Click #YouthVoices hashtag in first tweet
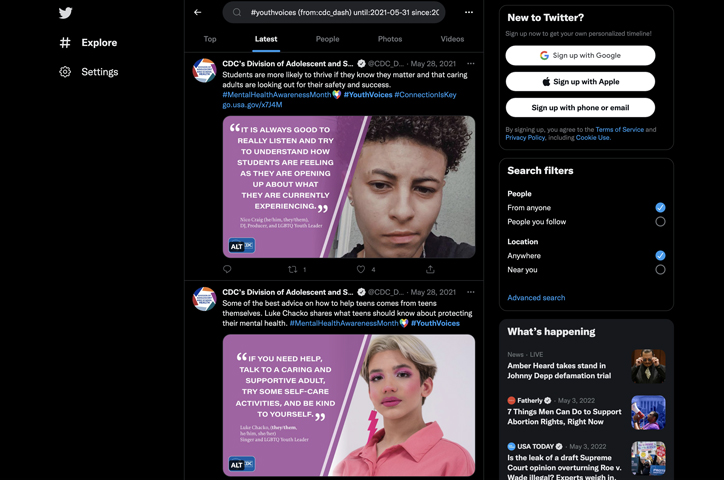The image size is (724, 480). (x=368, y=95)
